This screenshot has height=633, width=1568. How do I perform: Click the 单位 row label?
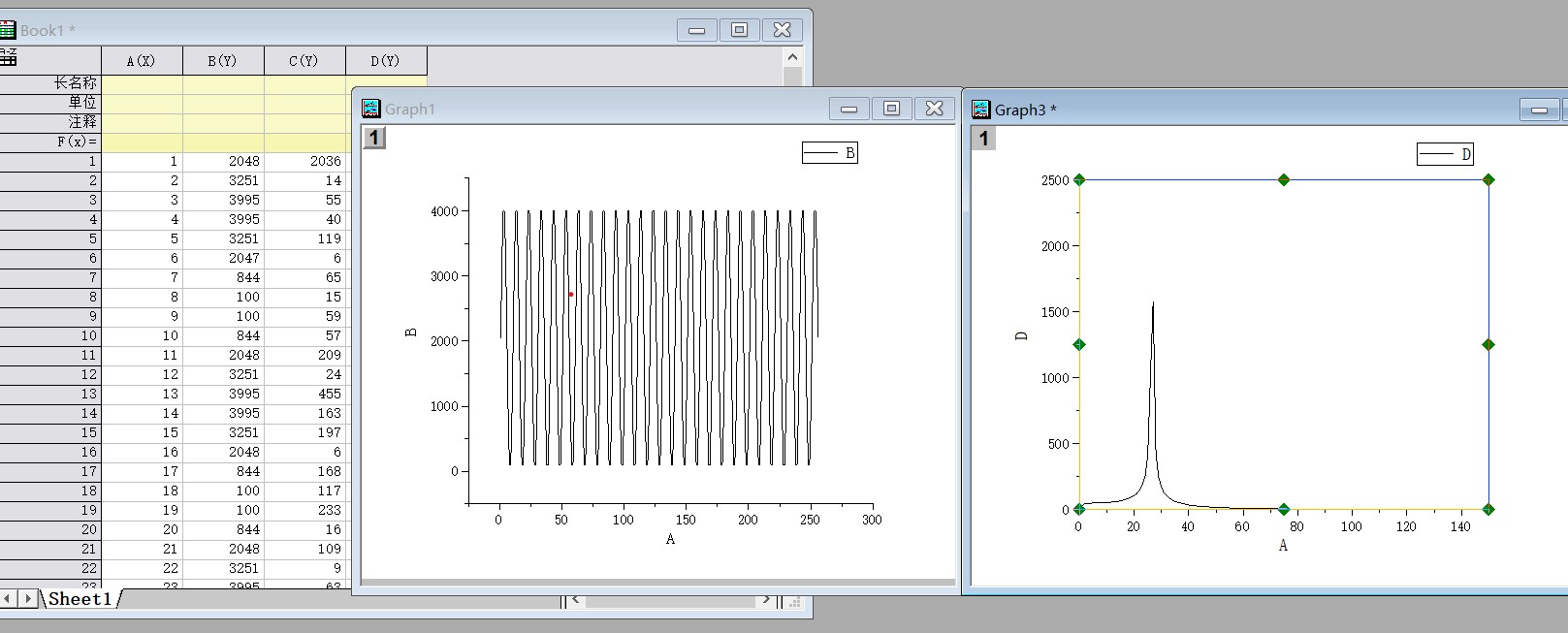50,103
